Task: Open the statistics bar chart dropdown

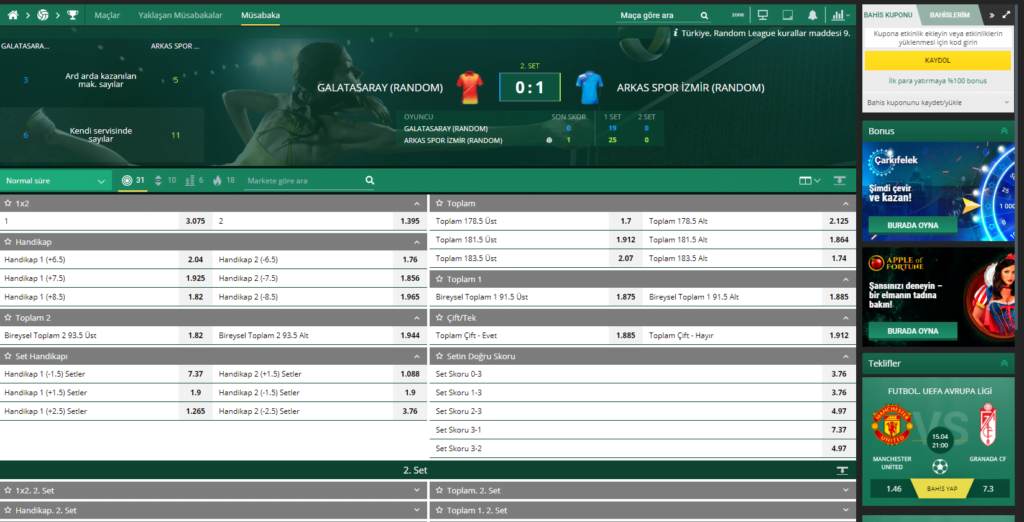Action: [x=840, y=14]
